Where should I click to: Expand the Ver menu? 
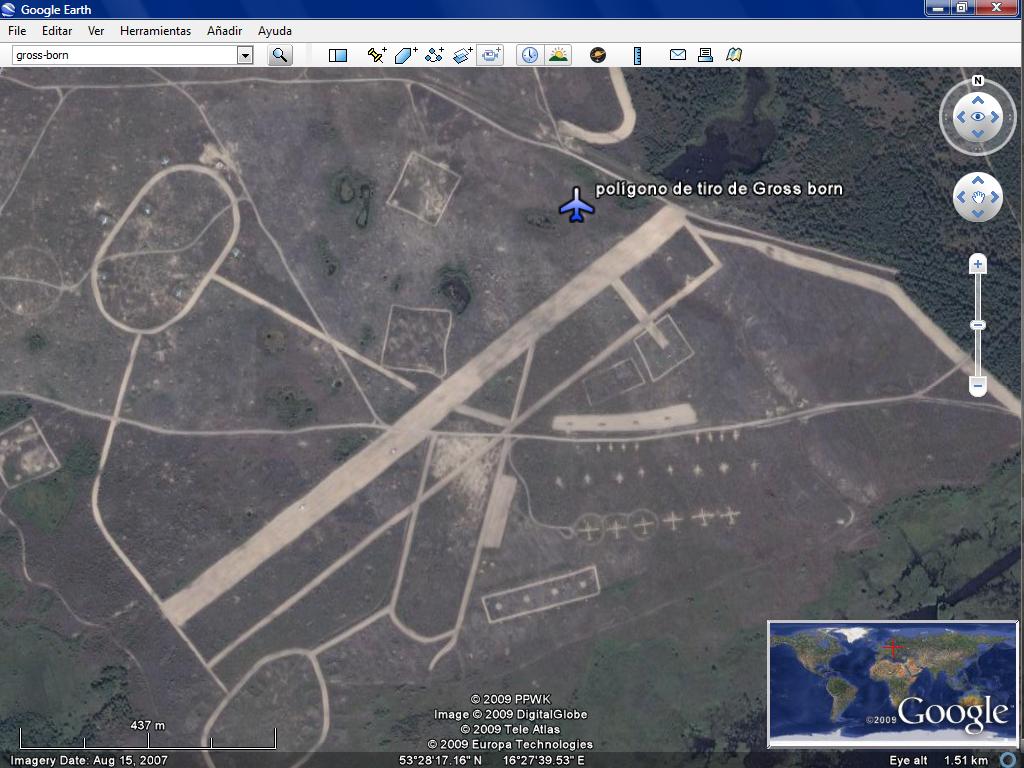96,31
